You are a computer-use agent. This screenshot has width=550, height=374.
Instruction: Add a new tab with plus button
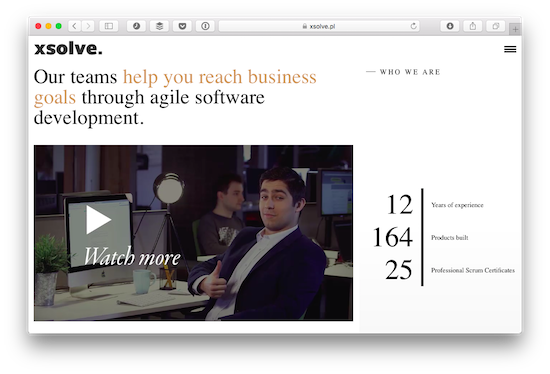coord(515,29)
